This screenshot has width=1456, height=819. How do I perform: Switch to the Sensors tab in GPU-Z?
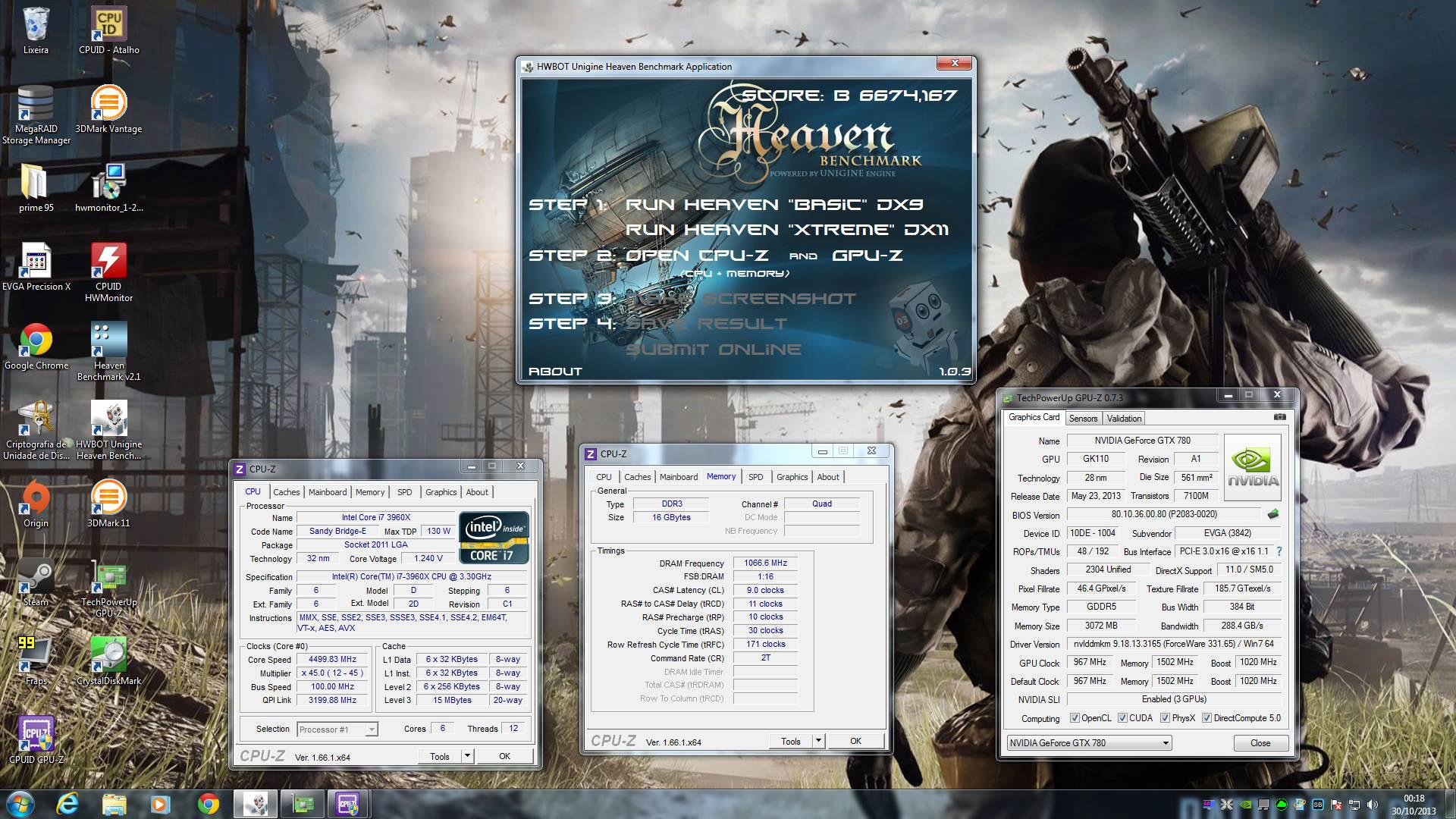(x=1083, y=419)
